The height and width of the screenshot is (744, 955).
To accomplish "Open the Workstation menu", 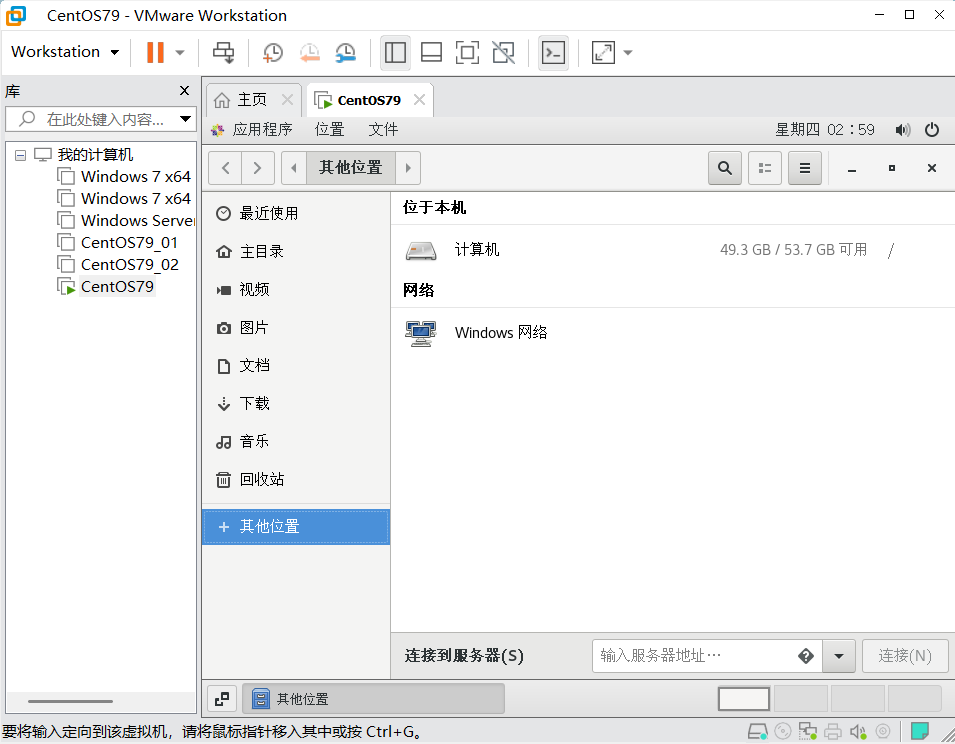I will tap(65, 52).
